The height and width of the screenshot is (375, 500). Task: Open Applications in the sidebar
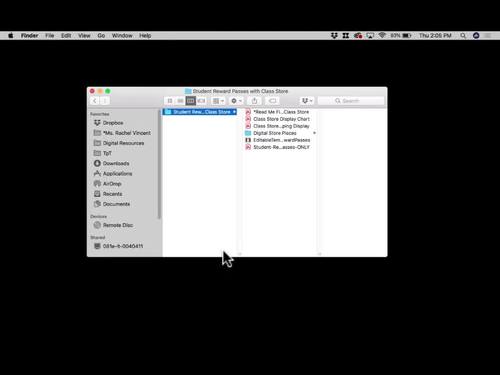click(117, 174)
